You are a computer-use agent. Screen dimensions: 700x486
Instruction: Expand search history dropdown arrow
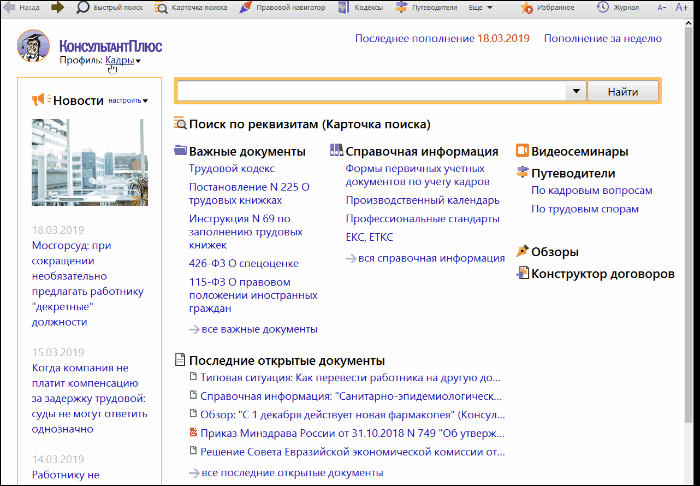(576, 91)
